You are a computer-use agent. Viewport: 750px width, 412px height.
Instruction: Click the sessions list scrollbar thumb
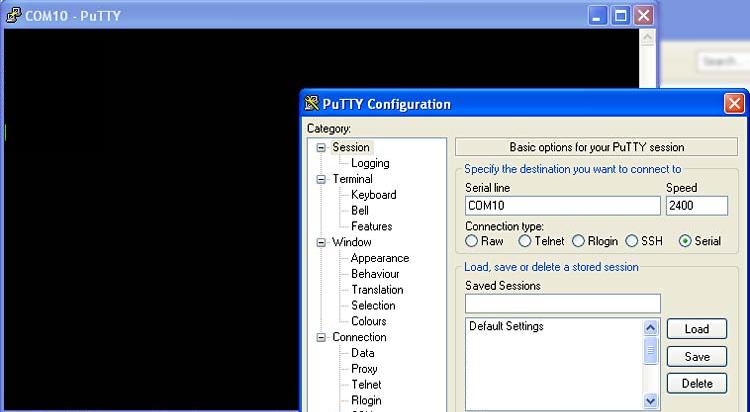(x=650, y=351)
